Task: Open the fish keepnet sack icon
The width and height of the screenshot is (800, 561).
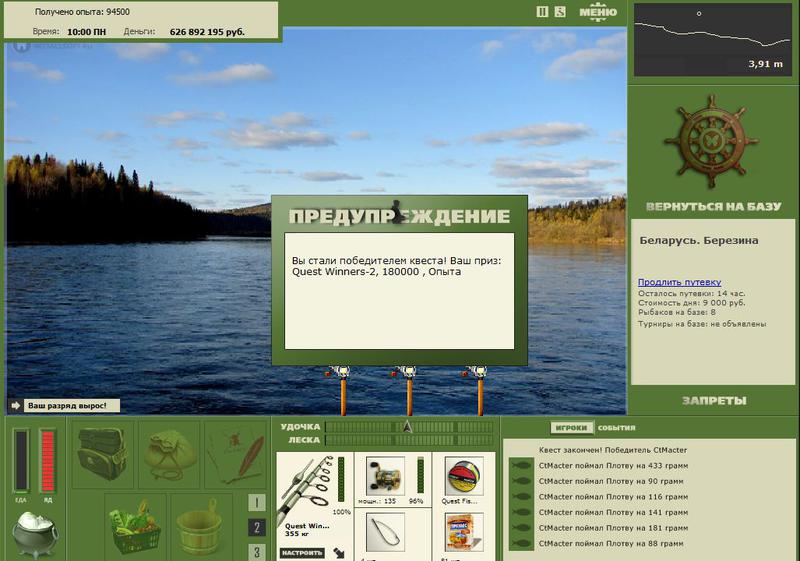Action: (x=169, y=455)
